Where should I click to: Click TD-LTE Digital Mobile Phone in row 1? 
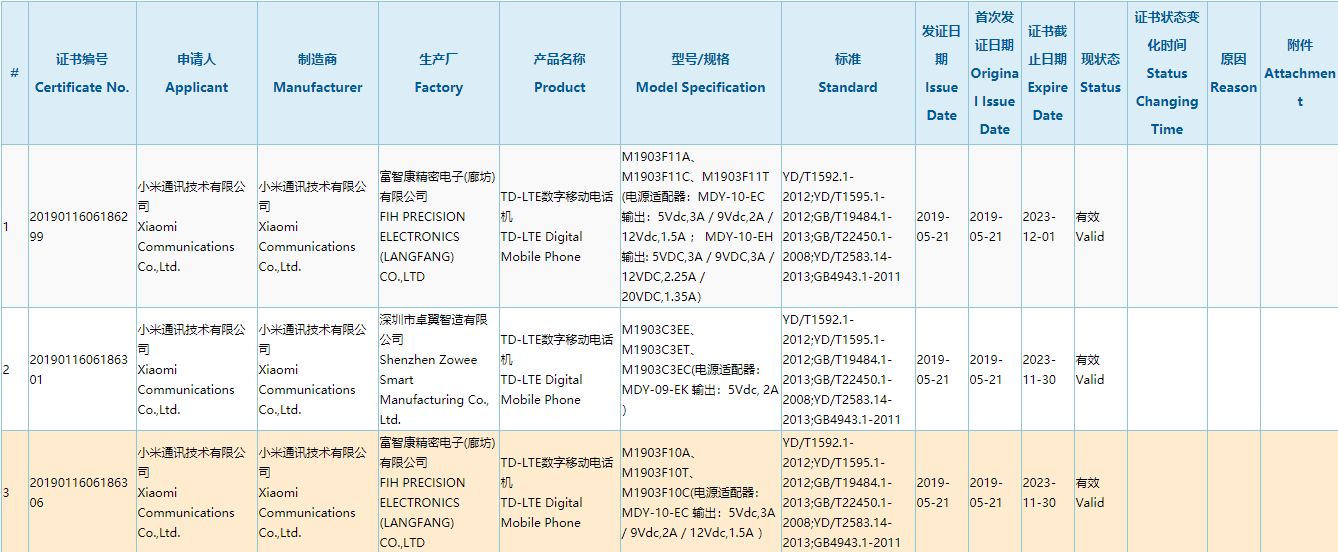[x=541, y=246]
